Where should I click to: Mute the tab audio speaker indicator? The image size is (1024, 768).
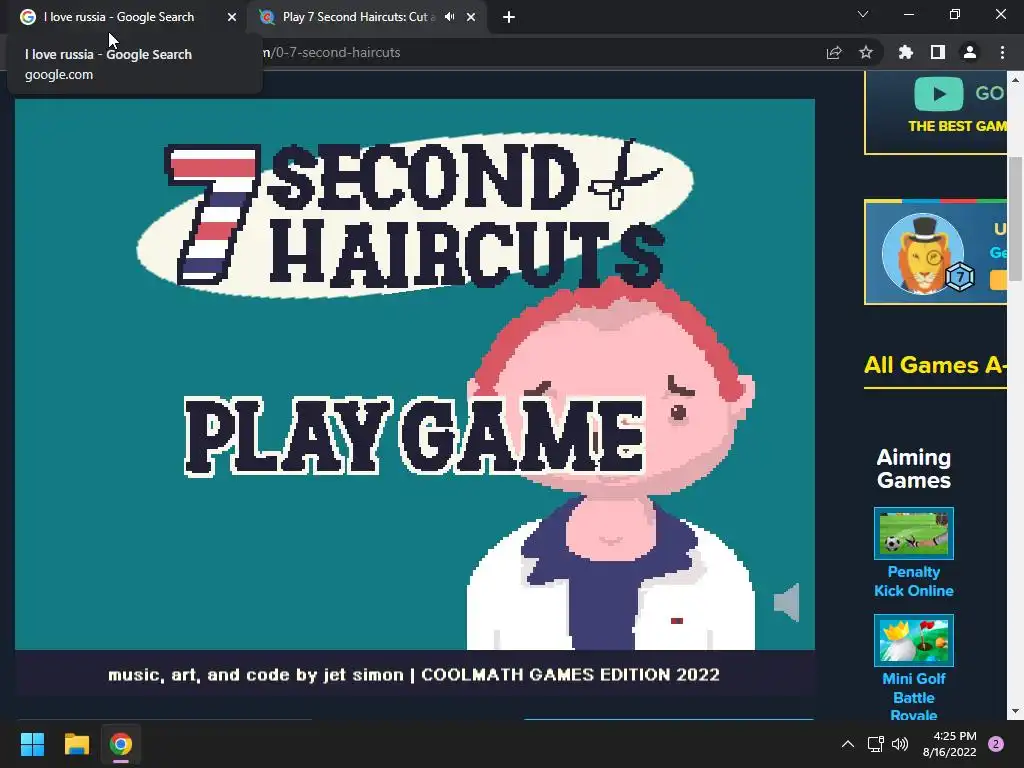tap(449, 17)
